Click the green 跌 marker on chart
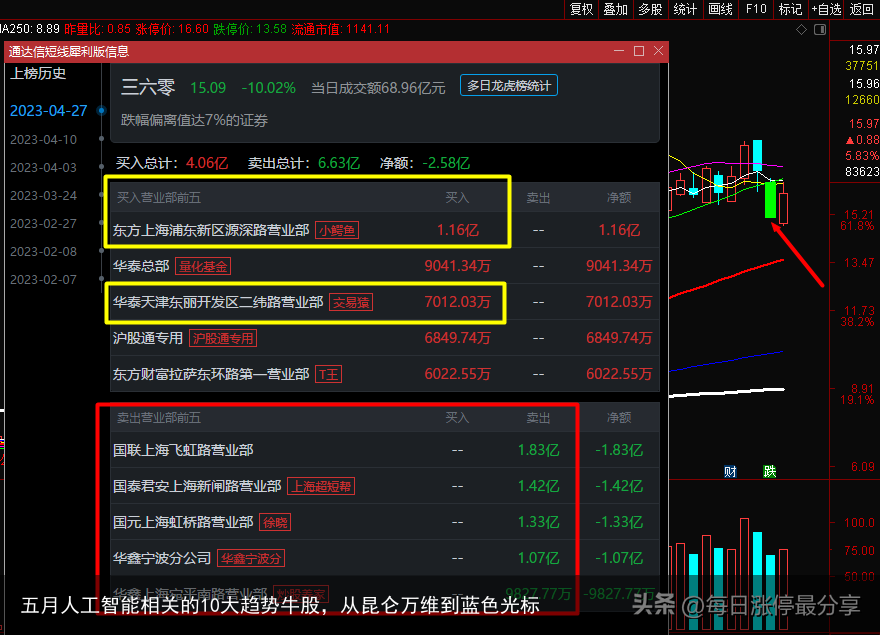The width and height of the screenshot is (880, 635). coord(769,472)
